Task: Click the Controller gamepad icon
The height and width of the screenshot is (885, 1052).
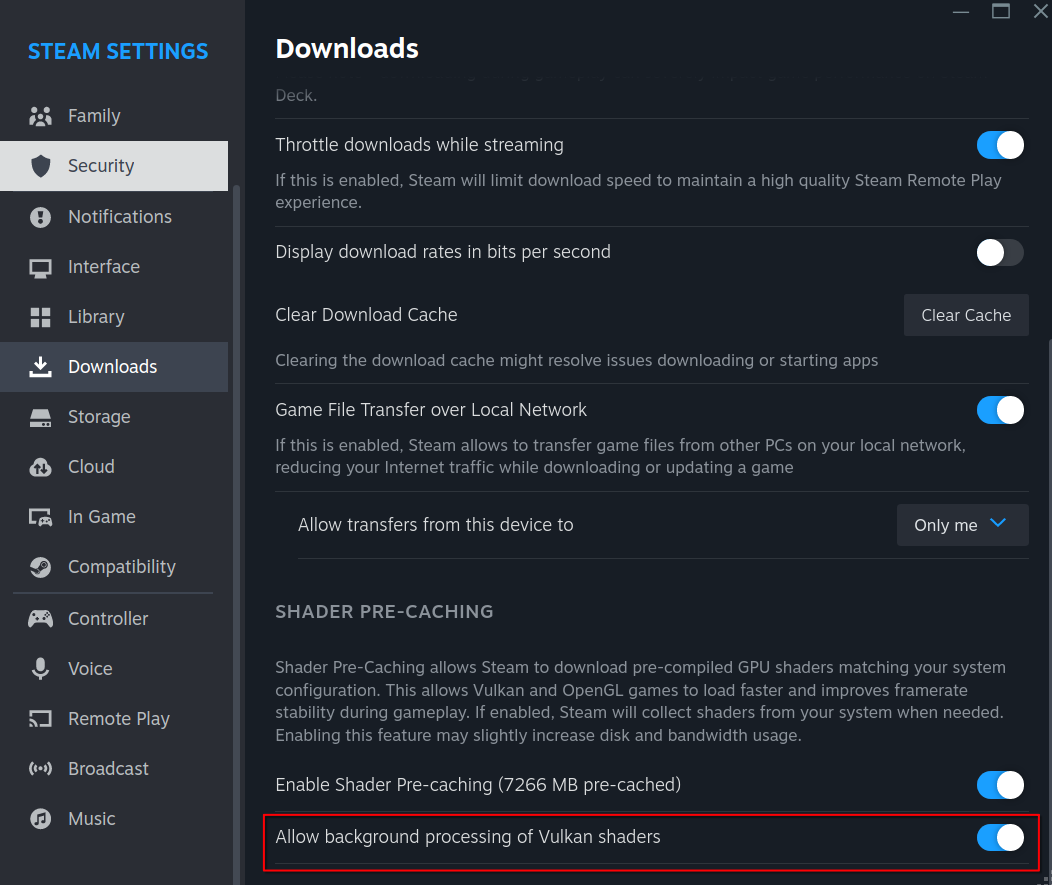Action: coord(40,619)
